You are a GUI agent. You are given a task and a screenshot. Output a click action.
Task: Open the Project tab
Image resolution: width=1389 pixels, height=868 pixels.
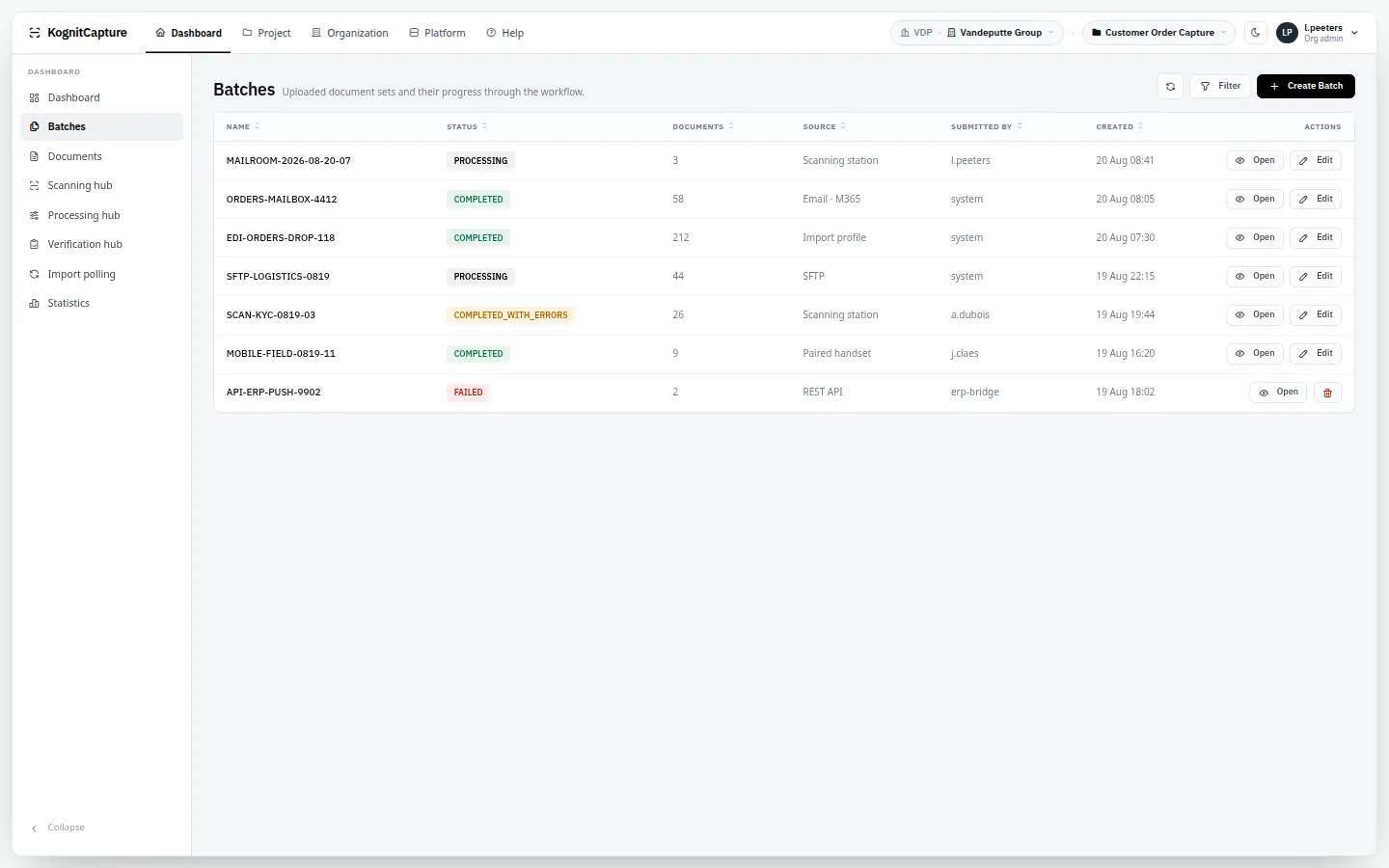266,33
